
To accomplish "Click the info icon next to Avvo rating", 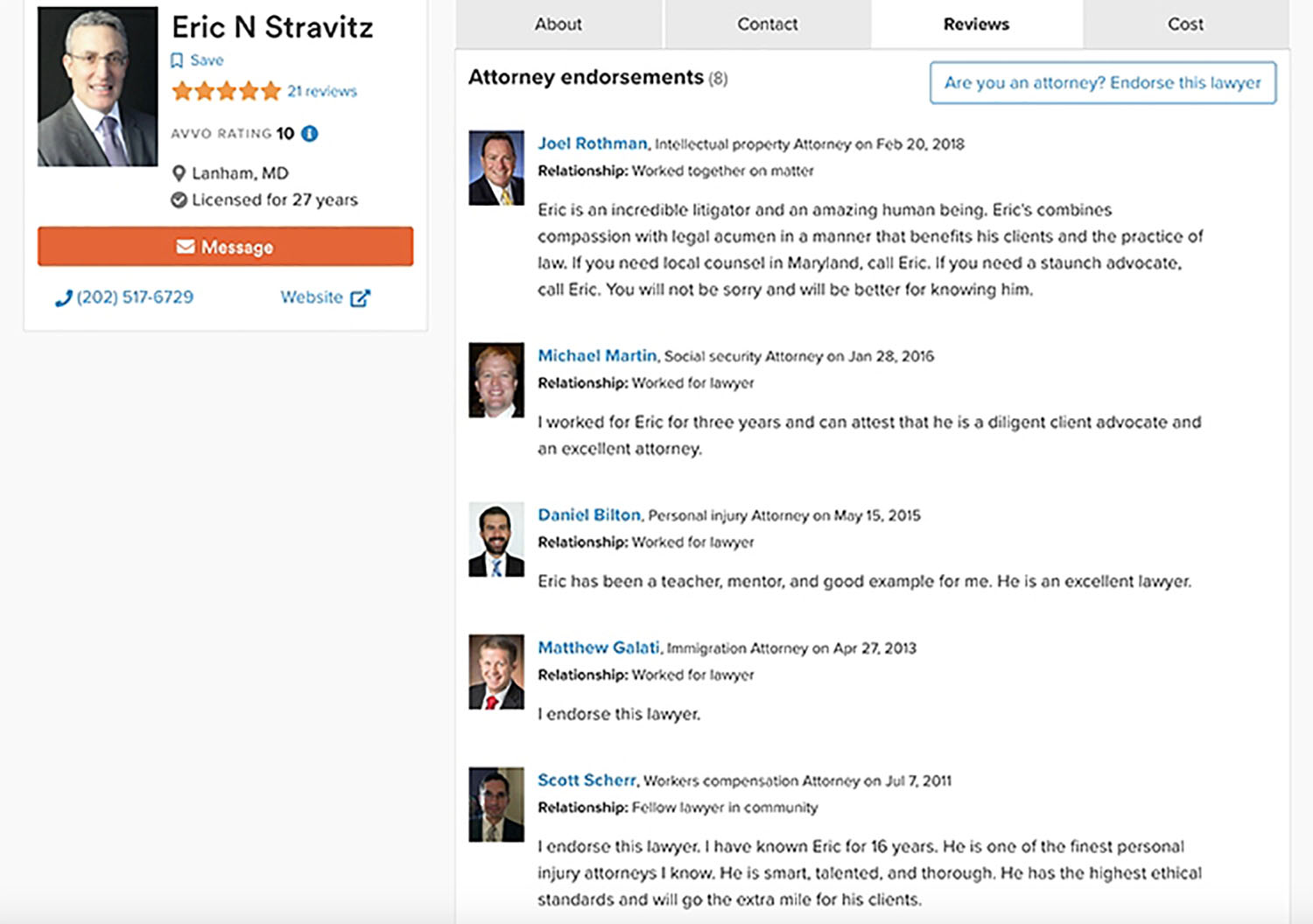I will point(311,133).
